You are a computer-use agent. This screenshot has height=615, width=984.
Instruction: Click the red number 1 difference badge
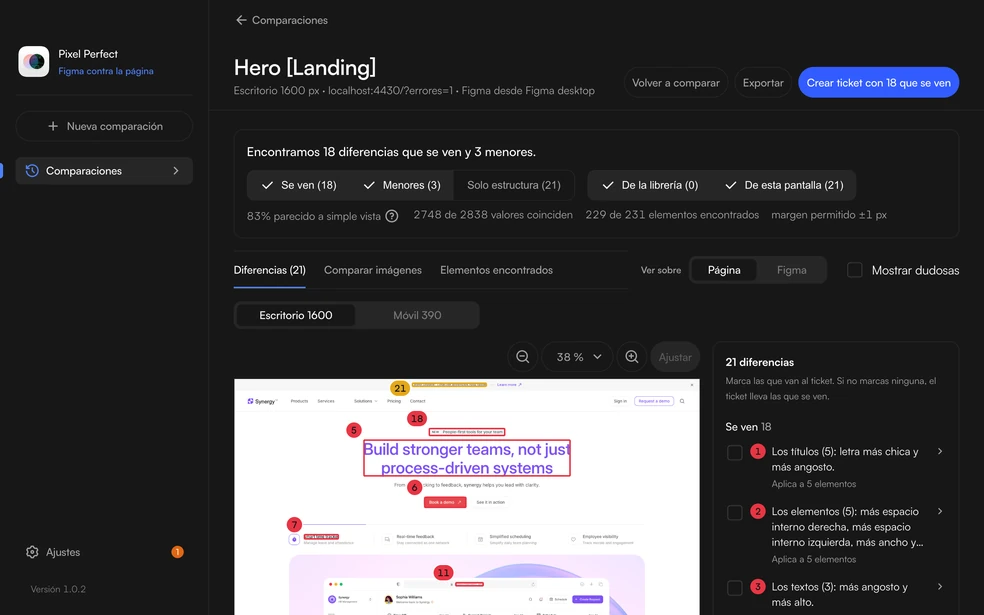click(x=758, y=451)
